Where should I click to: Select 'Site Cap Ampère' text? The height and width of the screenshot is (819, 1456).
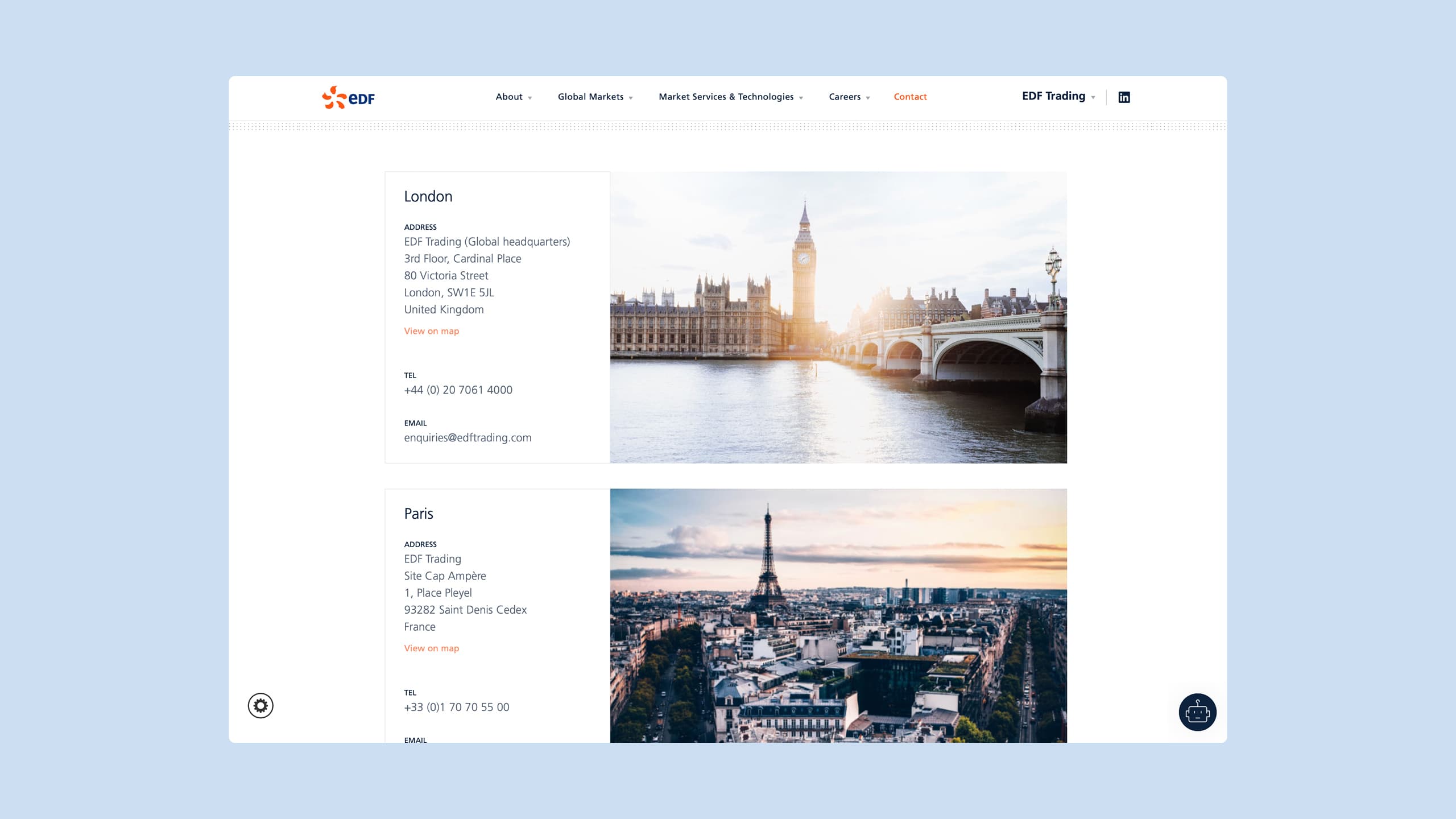[x=445, y=576]
